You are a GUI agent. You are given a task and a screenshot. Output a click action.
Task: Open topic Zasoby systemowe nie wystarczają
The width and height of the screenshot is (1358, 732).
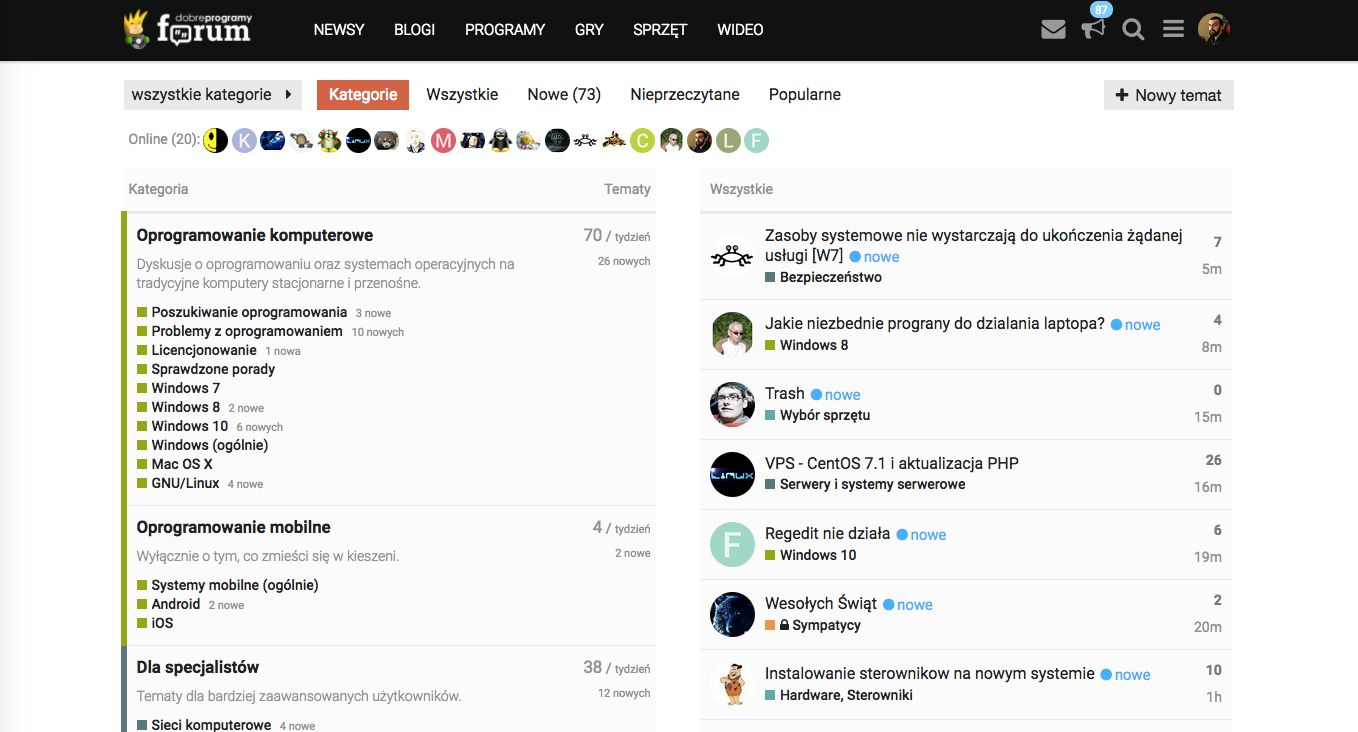tap(973, 245)
